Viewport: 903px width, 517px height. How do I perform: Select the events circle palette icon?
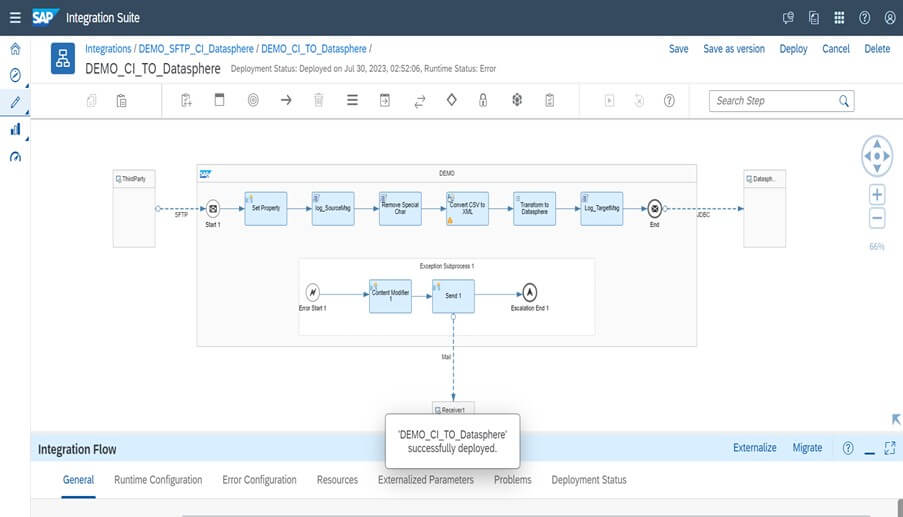pyautogui.click(x=253, y=100)
